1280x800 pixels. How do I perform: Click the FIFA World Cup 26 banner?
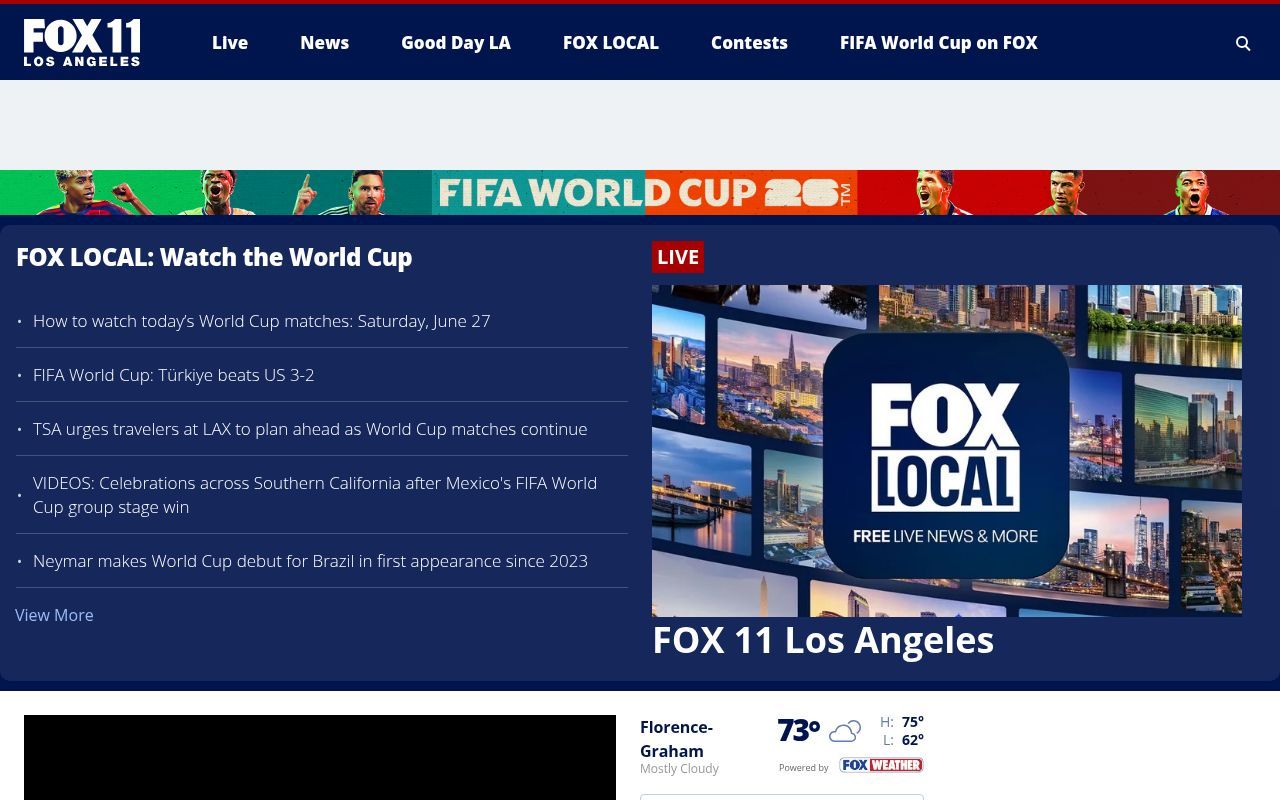click(x=640, y=192)
